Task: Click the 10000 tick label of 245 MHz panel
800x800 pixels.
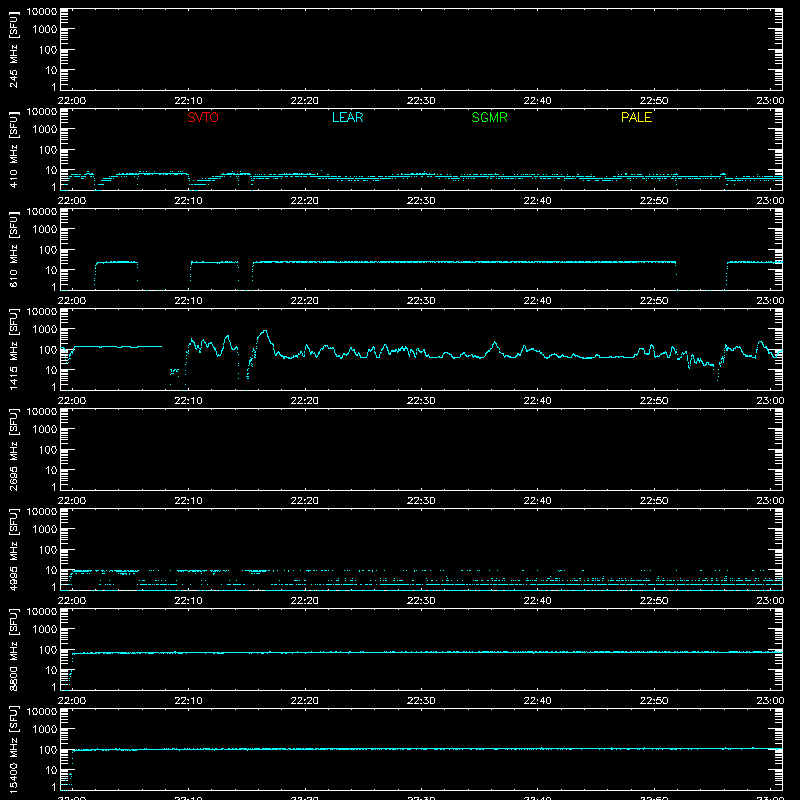Action: (x=42, y=11)
